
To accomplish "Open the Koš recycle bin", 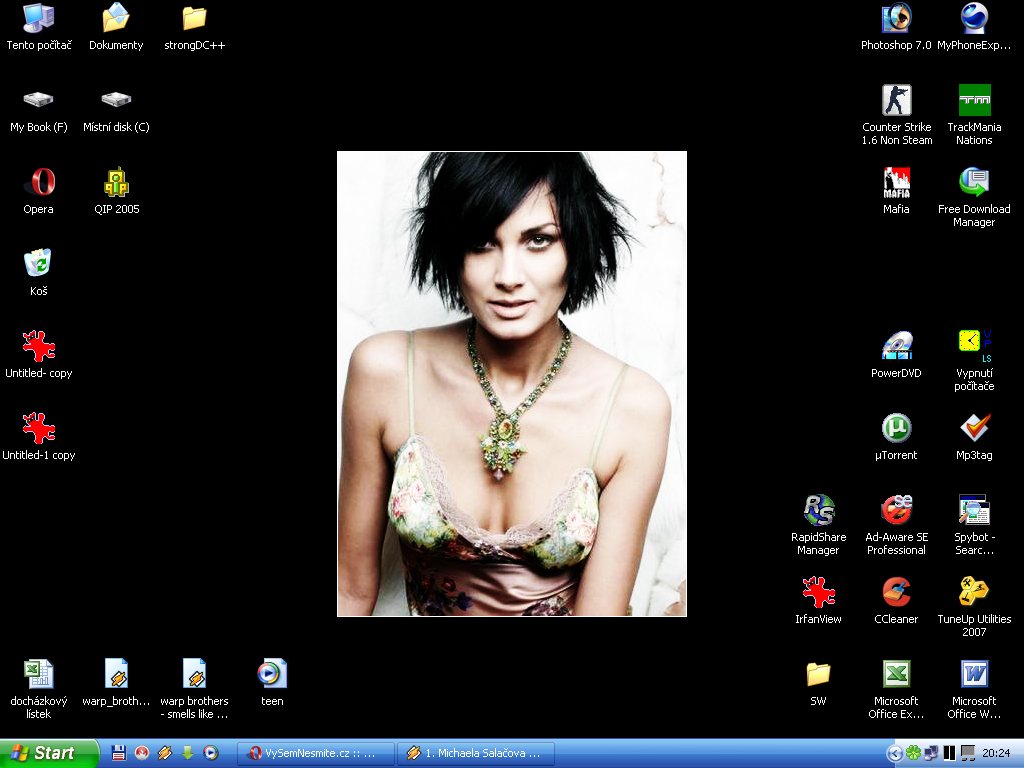I will (39, 265).
